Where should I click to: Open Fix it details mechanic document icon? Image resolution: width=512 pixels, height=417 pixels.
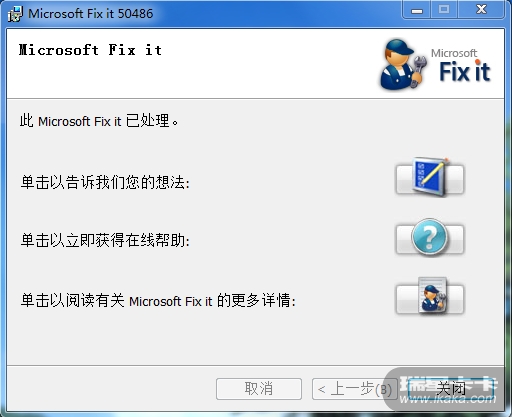tap(430, 298)
